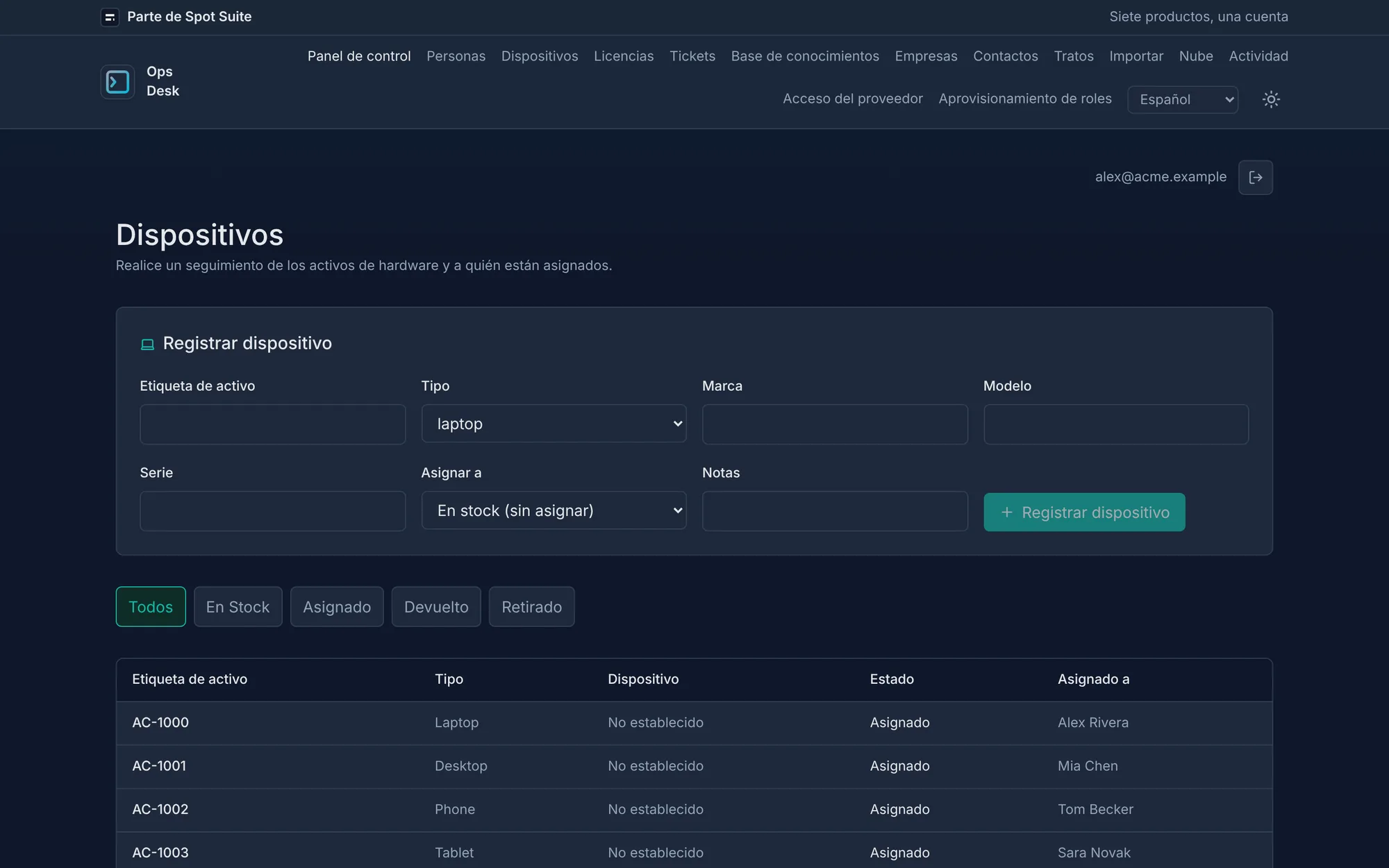Click the Dispositivo column header

(643, 679)
